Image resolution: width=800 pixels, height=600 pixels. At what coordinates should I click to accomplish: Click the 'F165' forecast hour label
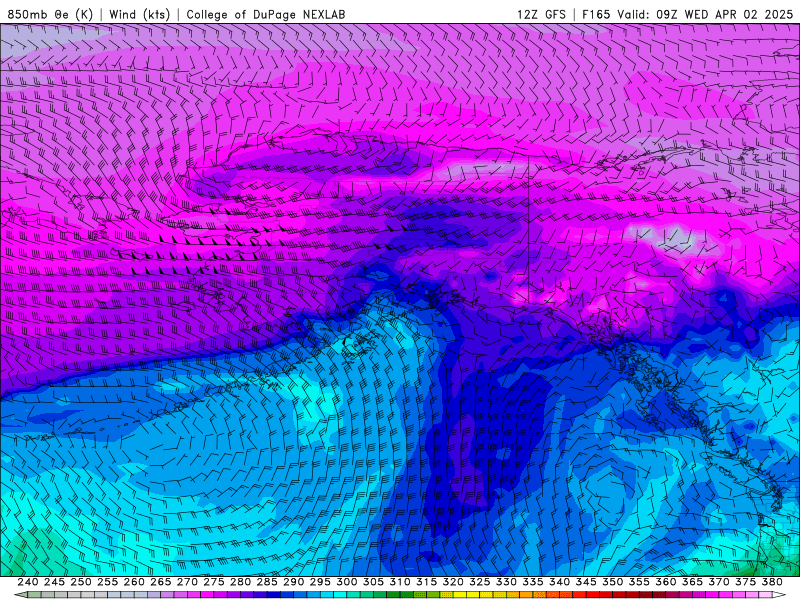[596, 14]
